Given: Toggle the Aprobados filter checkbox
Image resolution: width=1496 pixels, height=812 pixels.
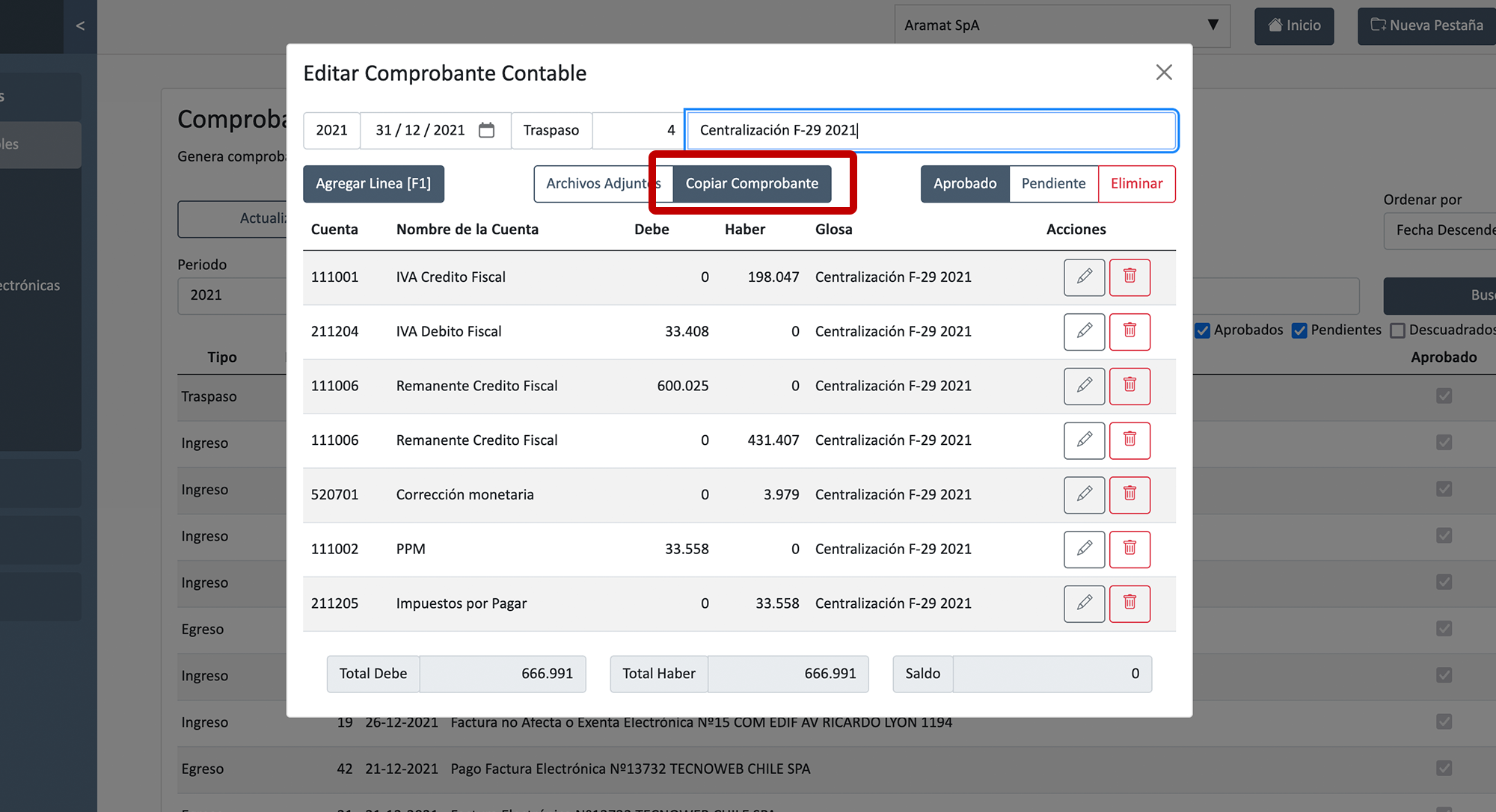Looking at the screenshot, I should click(x=1202, y=330).
